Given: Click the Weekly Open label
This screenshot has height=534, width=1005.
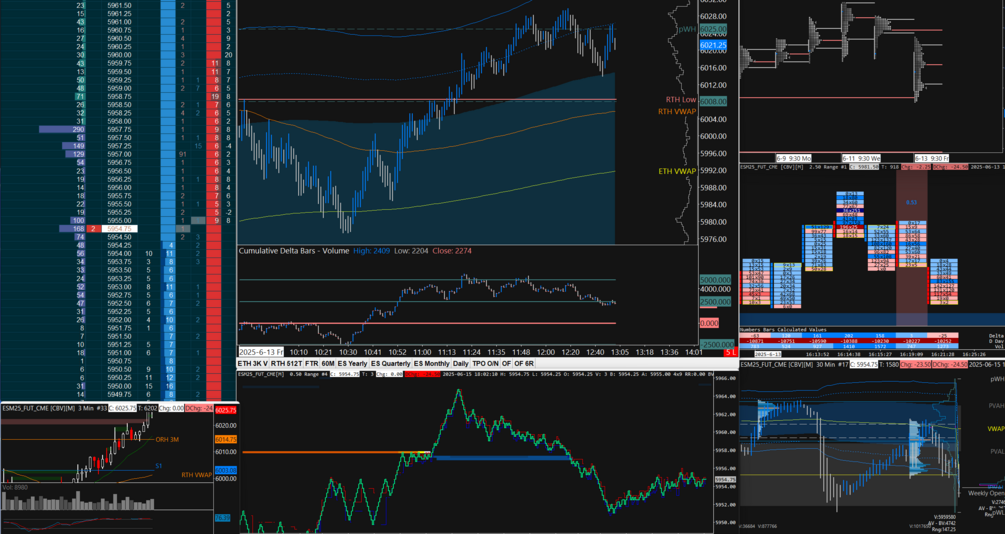Looking at the screenshot, I should [987, 493].
